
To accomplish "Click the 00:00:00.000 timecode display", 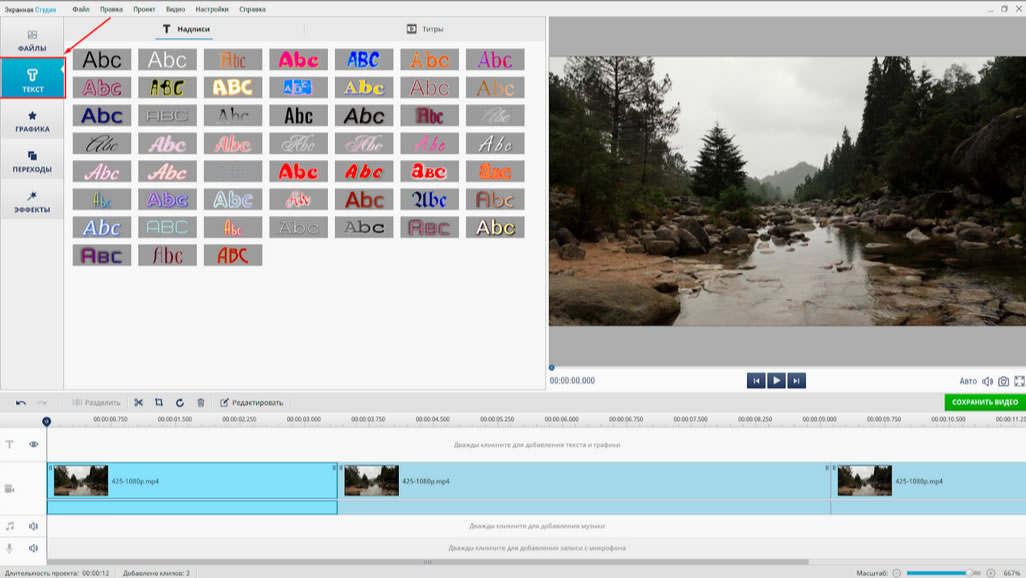I will tap(573, 380).
